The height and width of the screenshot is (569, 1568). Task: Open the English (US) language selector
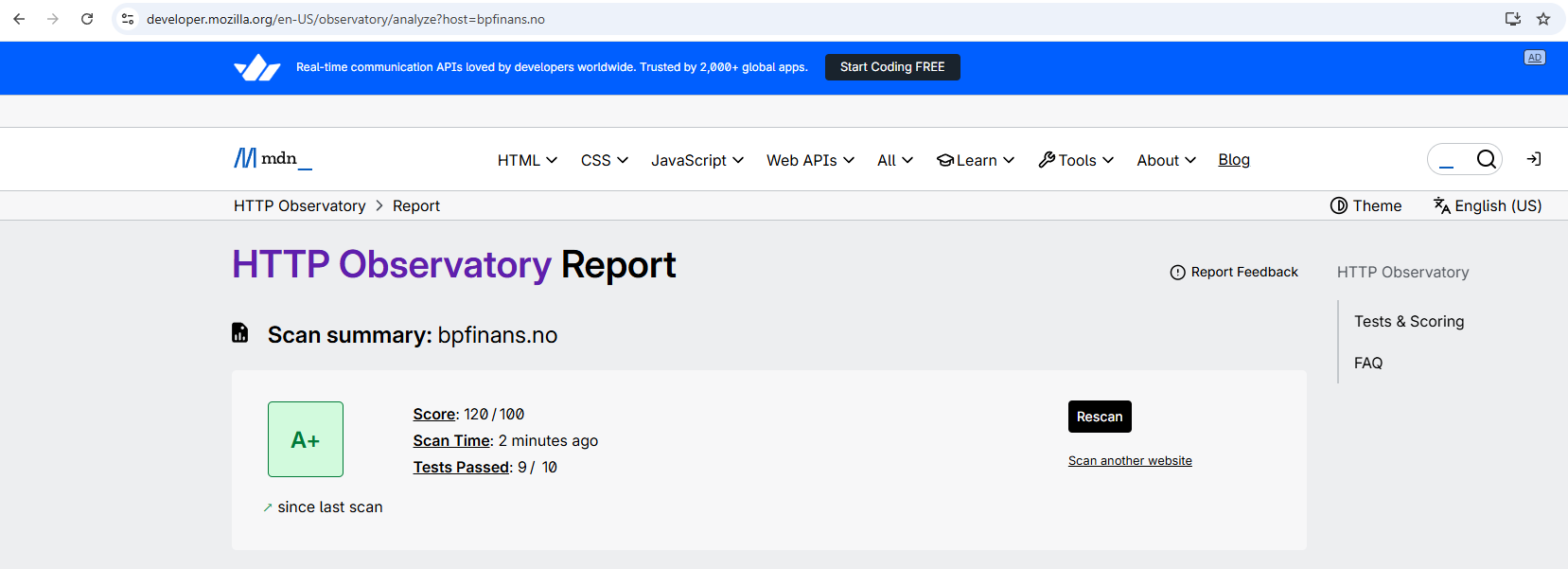coord(1488,205)
